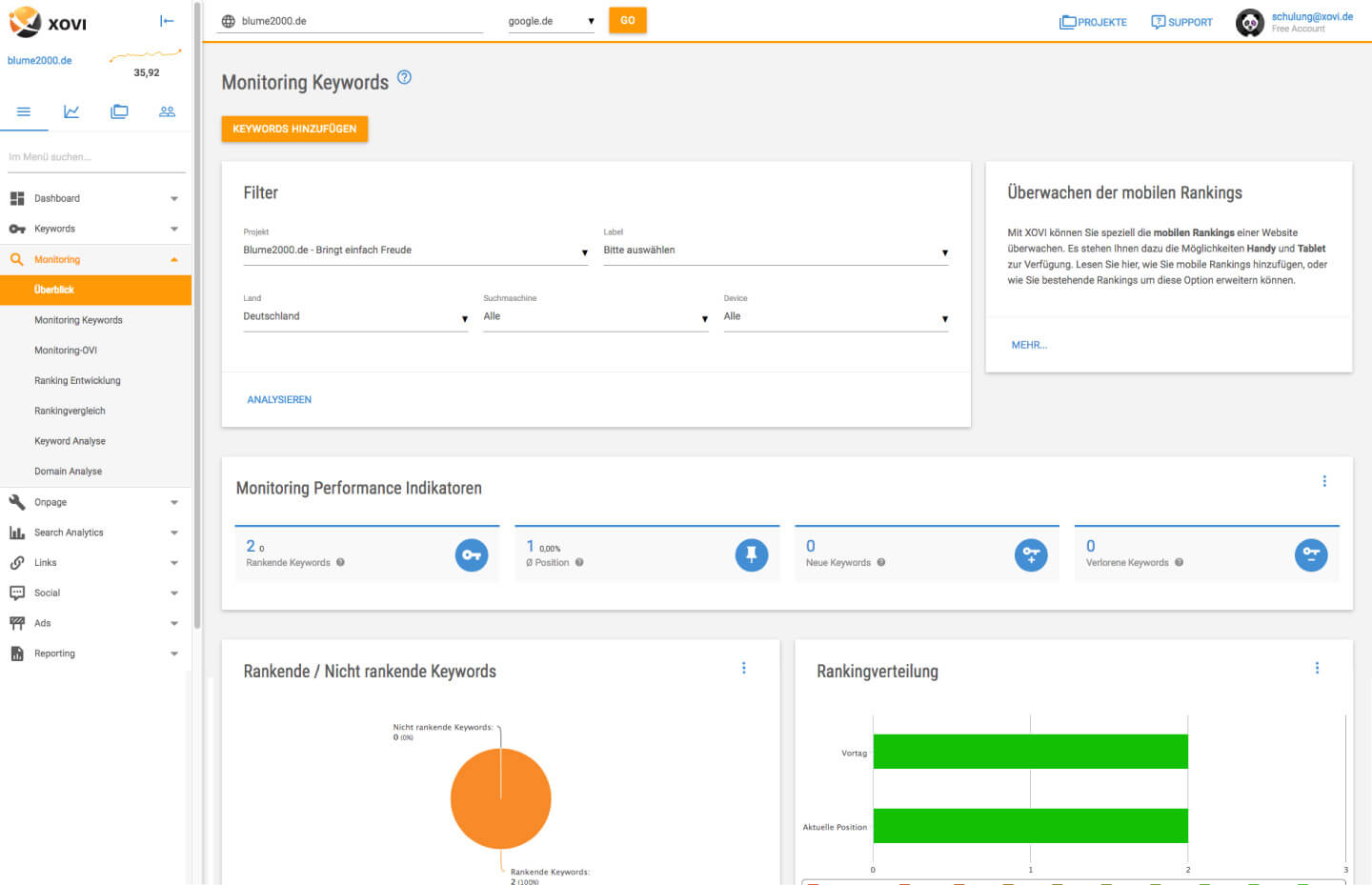The image size is (1372, 885).
Task: Click the Monitoring magnifier icon
Action: tap(17, 259)
